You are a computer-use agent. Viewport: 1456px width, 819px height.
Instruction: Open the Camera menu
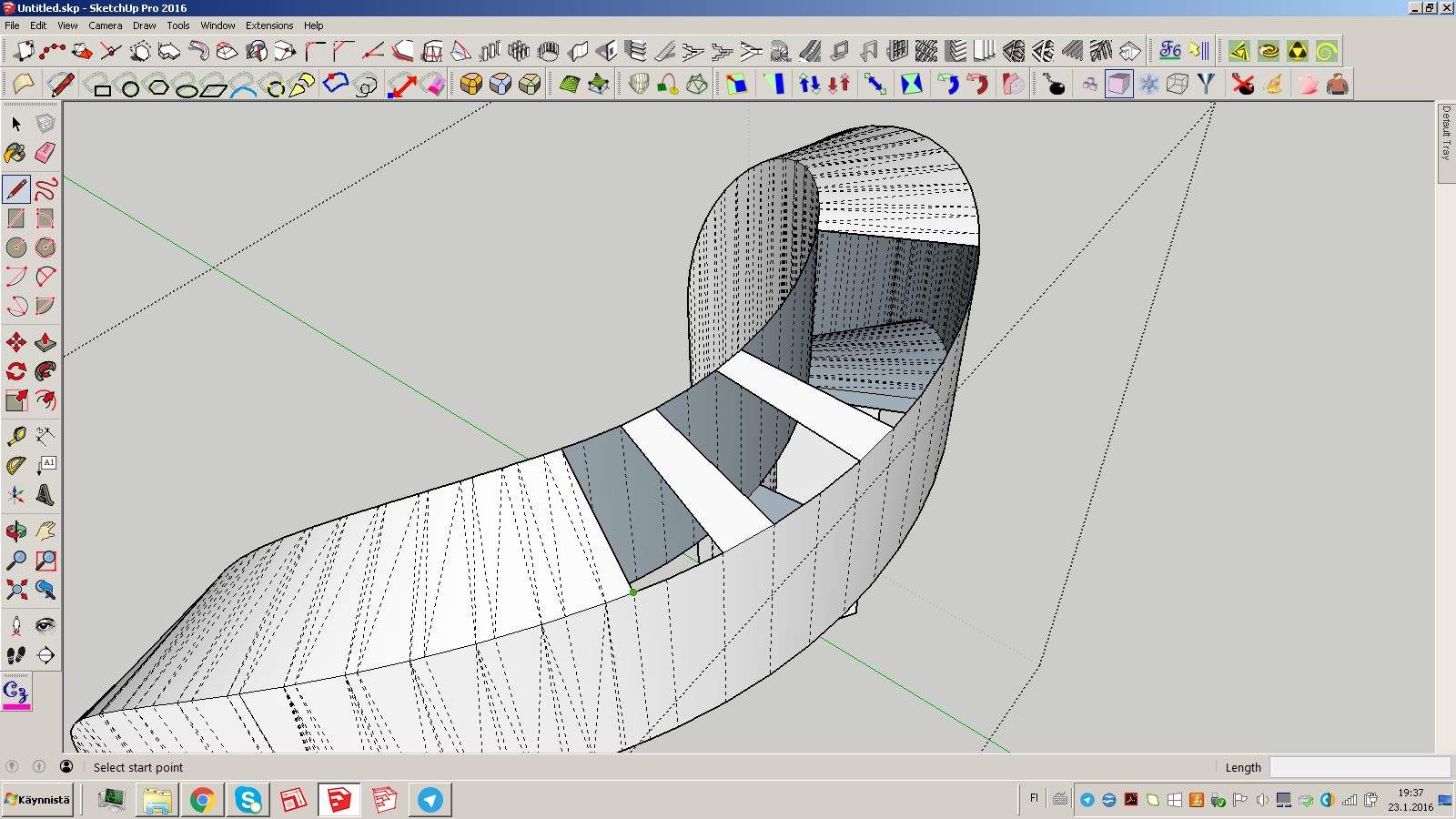tap(105, 25)
